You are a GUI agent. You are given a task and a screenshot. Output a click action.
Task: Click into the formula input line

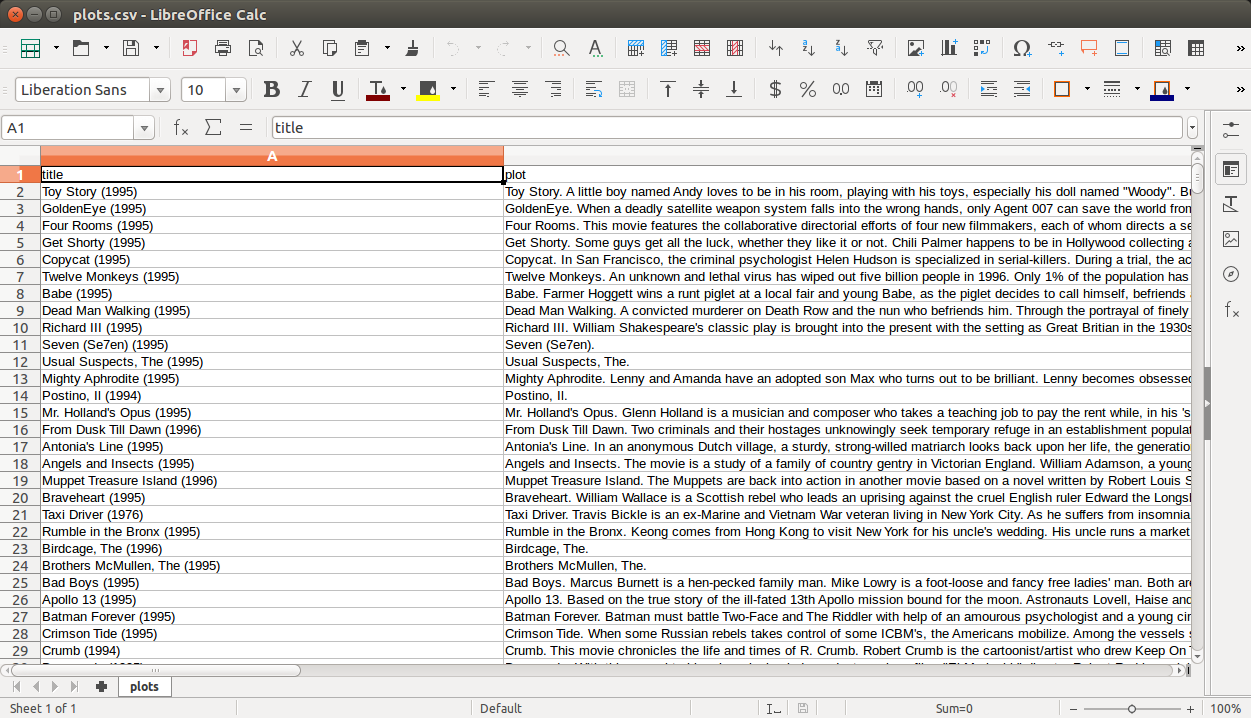[728, 127]
